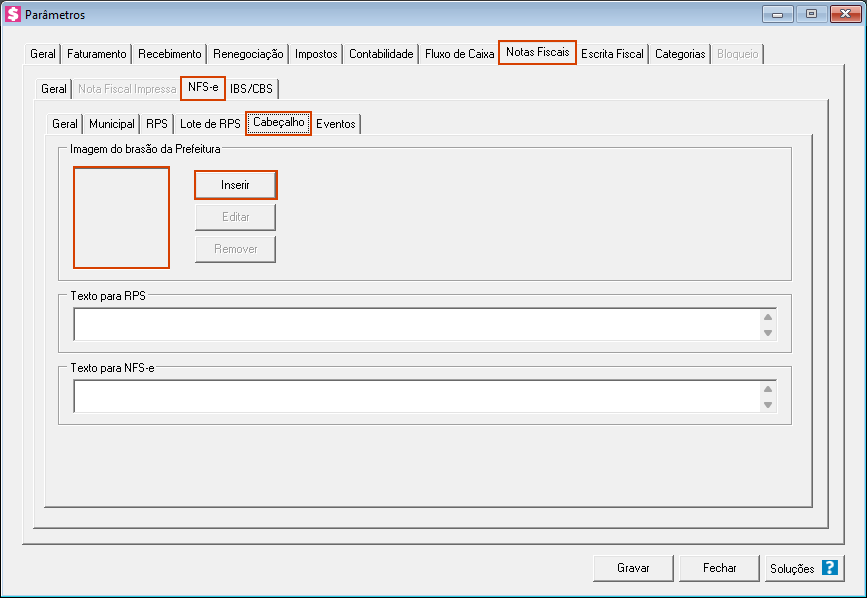Click the Soluções help question-mark icon
Screen dimensions: 867x598
click(829, 568)
